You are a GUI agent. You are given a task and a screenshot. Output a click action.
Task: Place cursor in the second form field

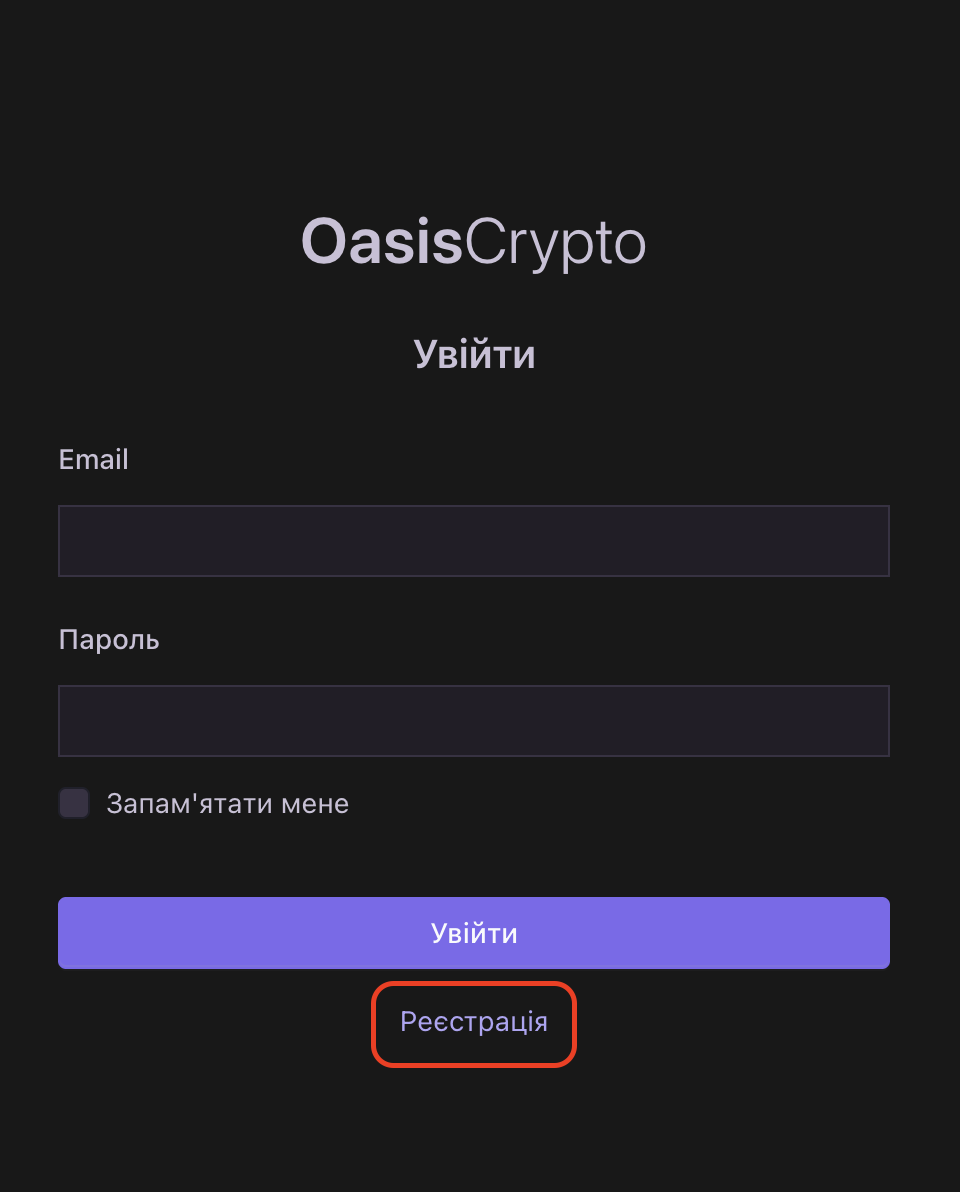(474, 721)
